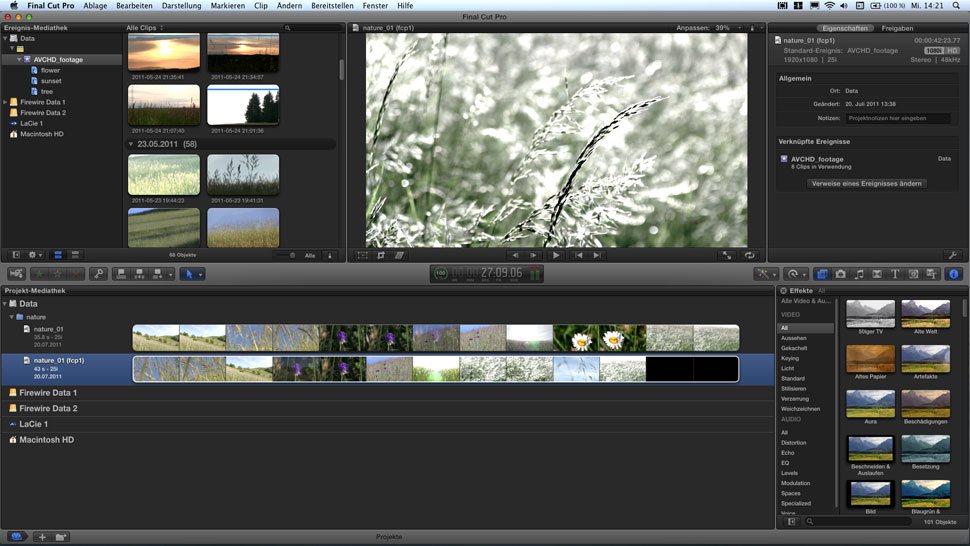Open the music and sound browser
Image resolution: width=970 pixels, height=546 pixels.
coord(859,274)
